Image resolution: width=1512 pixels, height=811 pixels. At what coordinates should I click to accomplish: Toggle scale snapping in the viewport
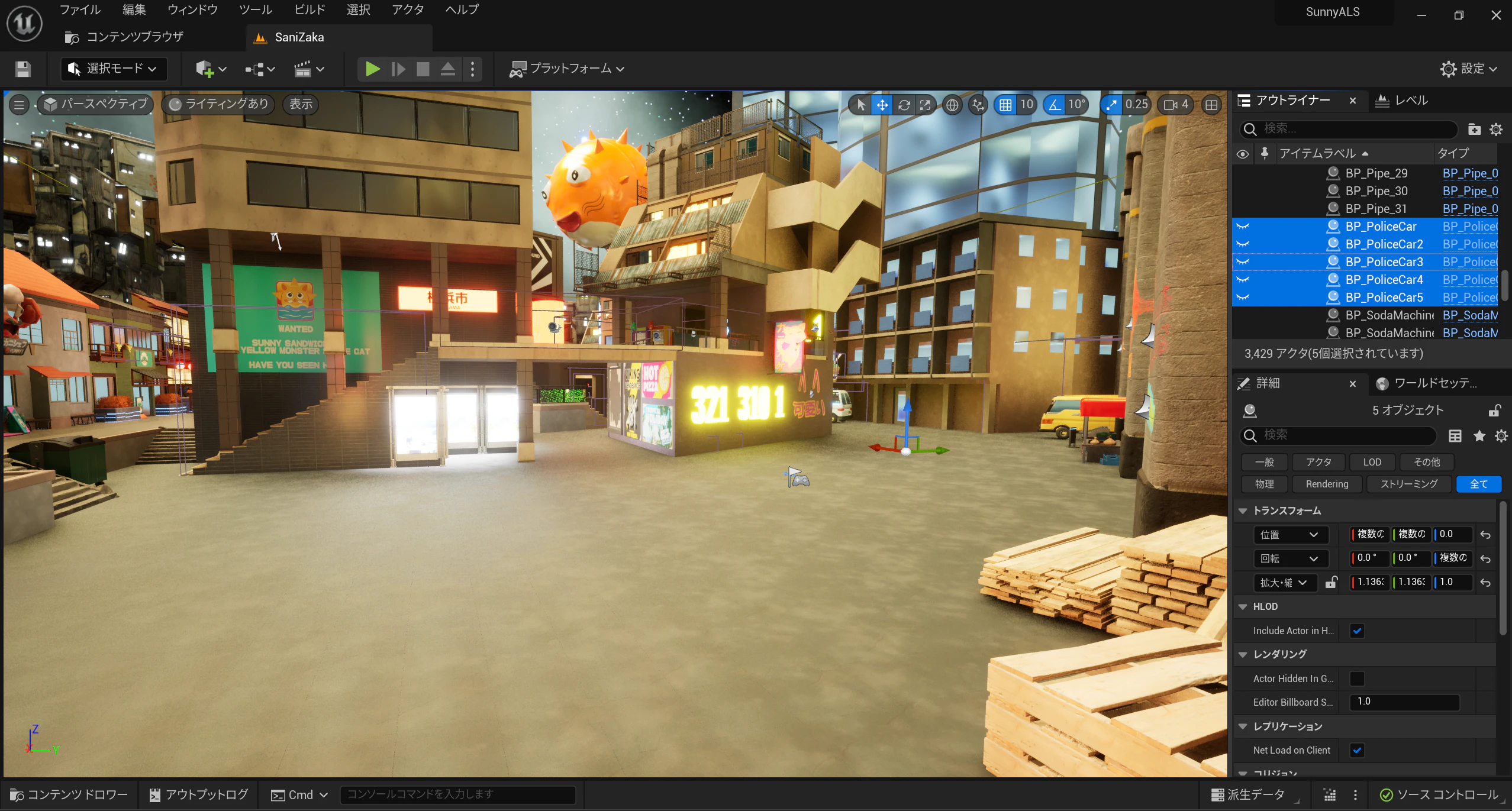pyautogui.click(x=1111, y=105)
